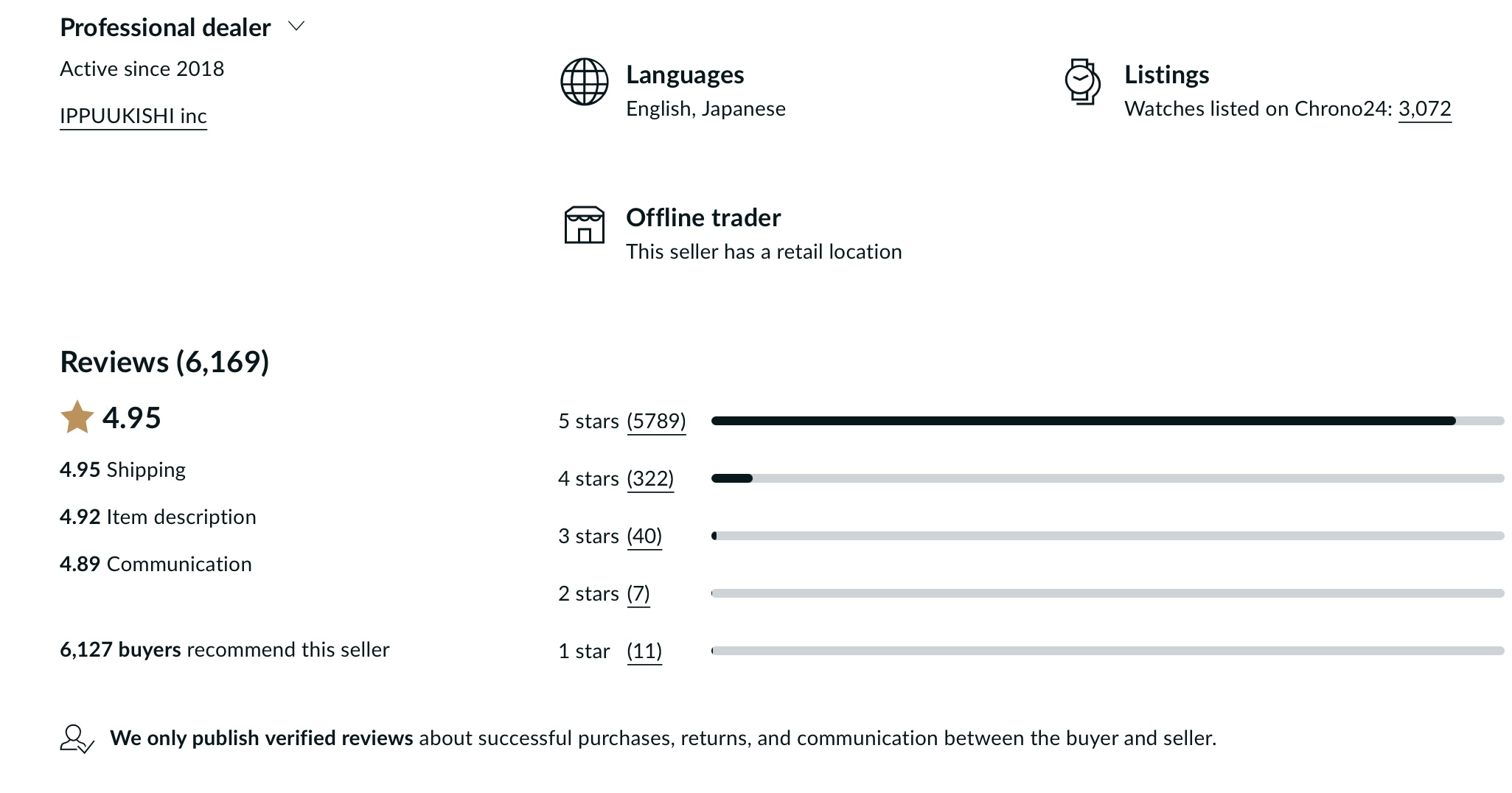This screenshot has height=793, width=1512.
Task: Click the 5 stars progress bar
Action: [1106, 421]
